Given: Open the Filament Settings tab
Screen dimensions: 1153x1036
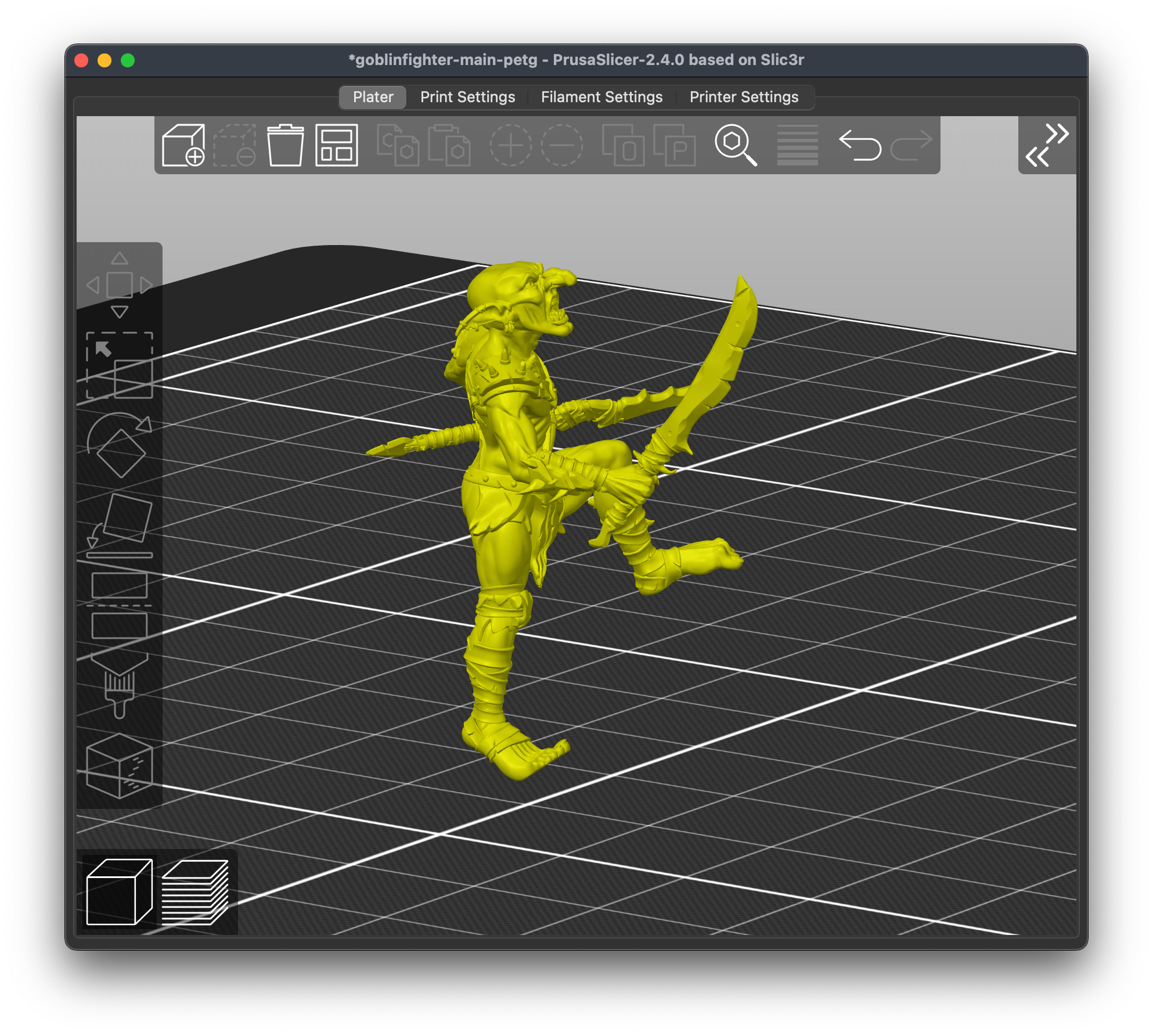Looking at the screenshot, I should 601,97.
